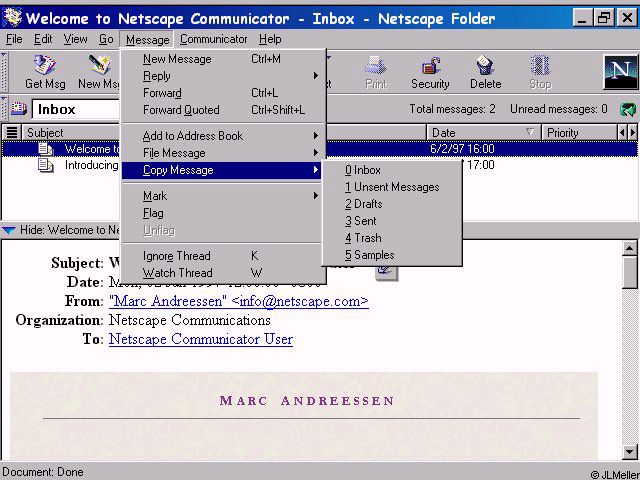Screen dimensions: 640x480
Task: Open the File Message submenu
Action: click(224, 153)
